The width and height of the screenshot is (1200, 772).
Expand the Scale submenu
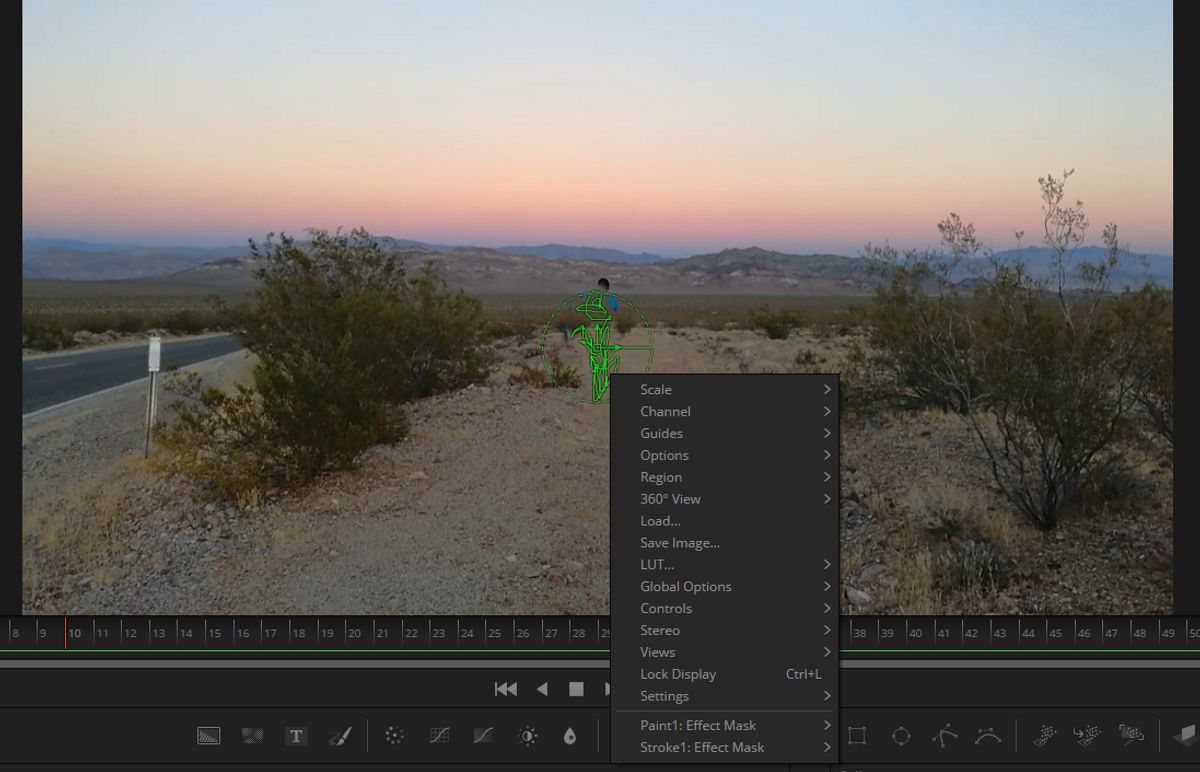656,389
